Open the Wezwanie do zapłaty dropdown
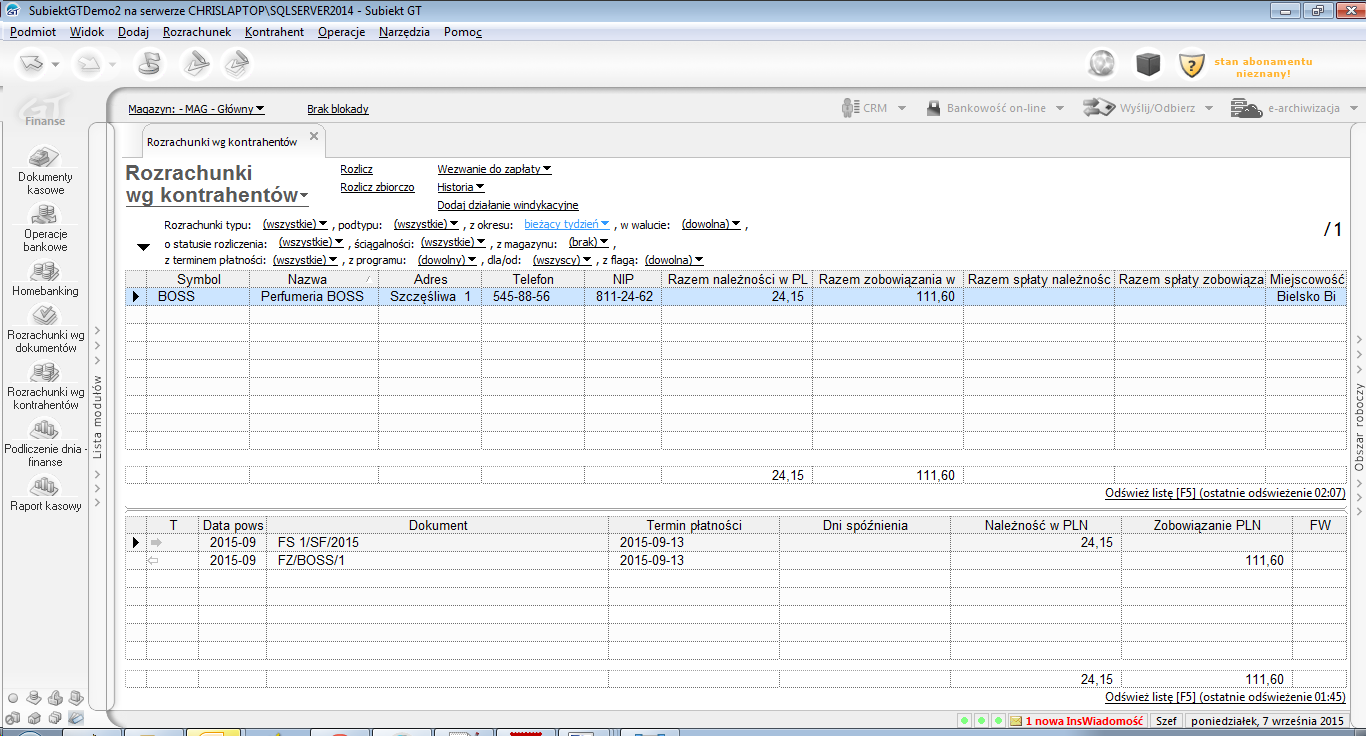The height and width of the screenshot is (736, 1366). click(494, 169)
